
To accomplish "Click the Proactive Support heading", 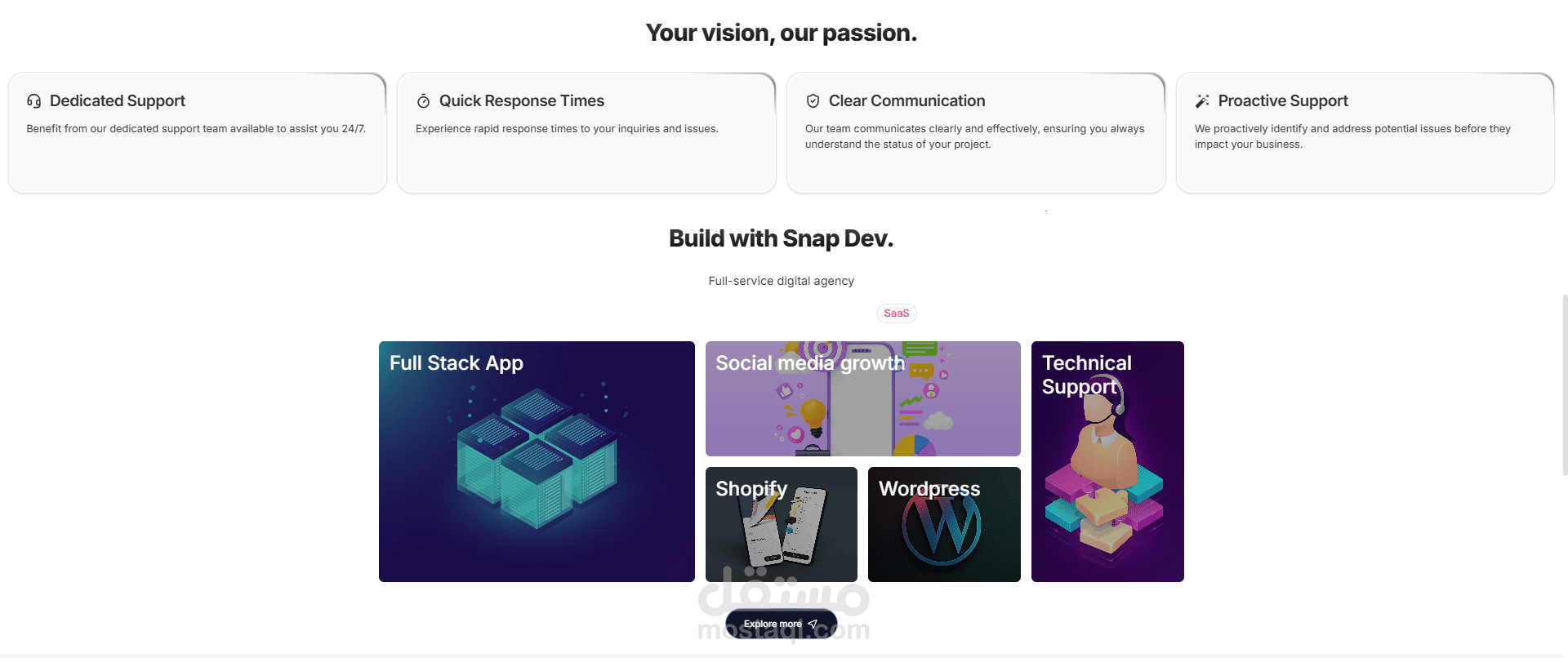I will click(x=1282, y=101).
